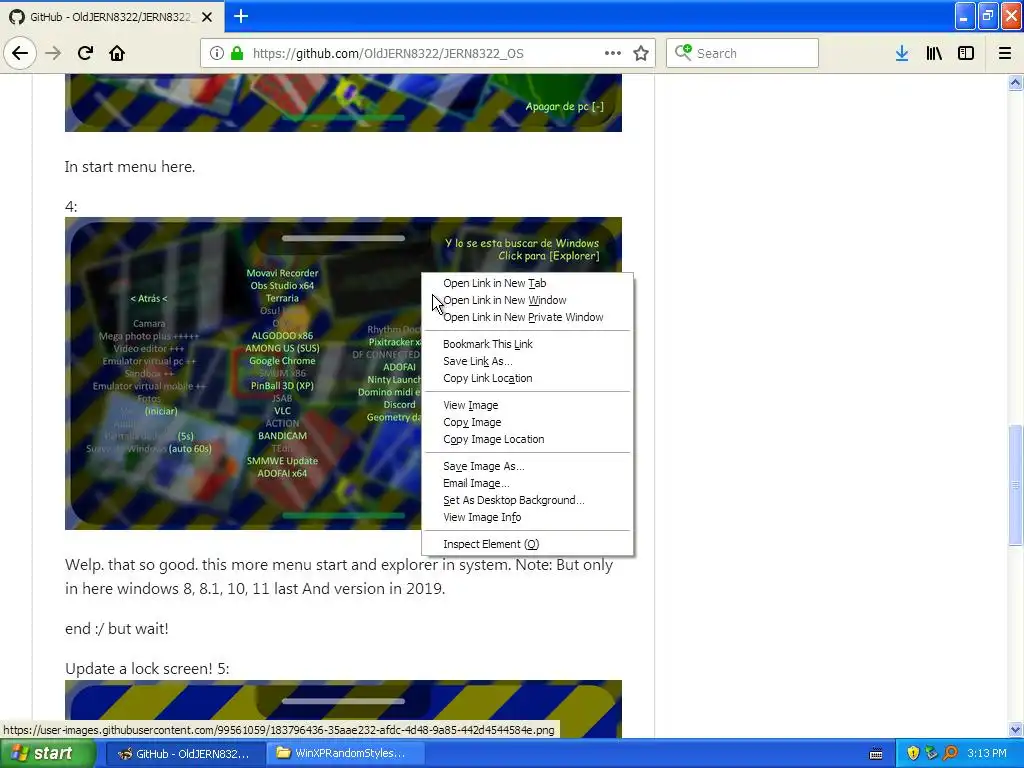Select View Image from context menu

(x=528, y=405)
